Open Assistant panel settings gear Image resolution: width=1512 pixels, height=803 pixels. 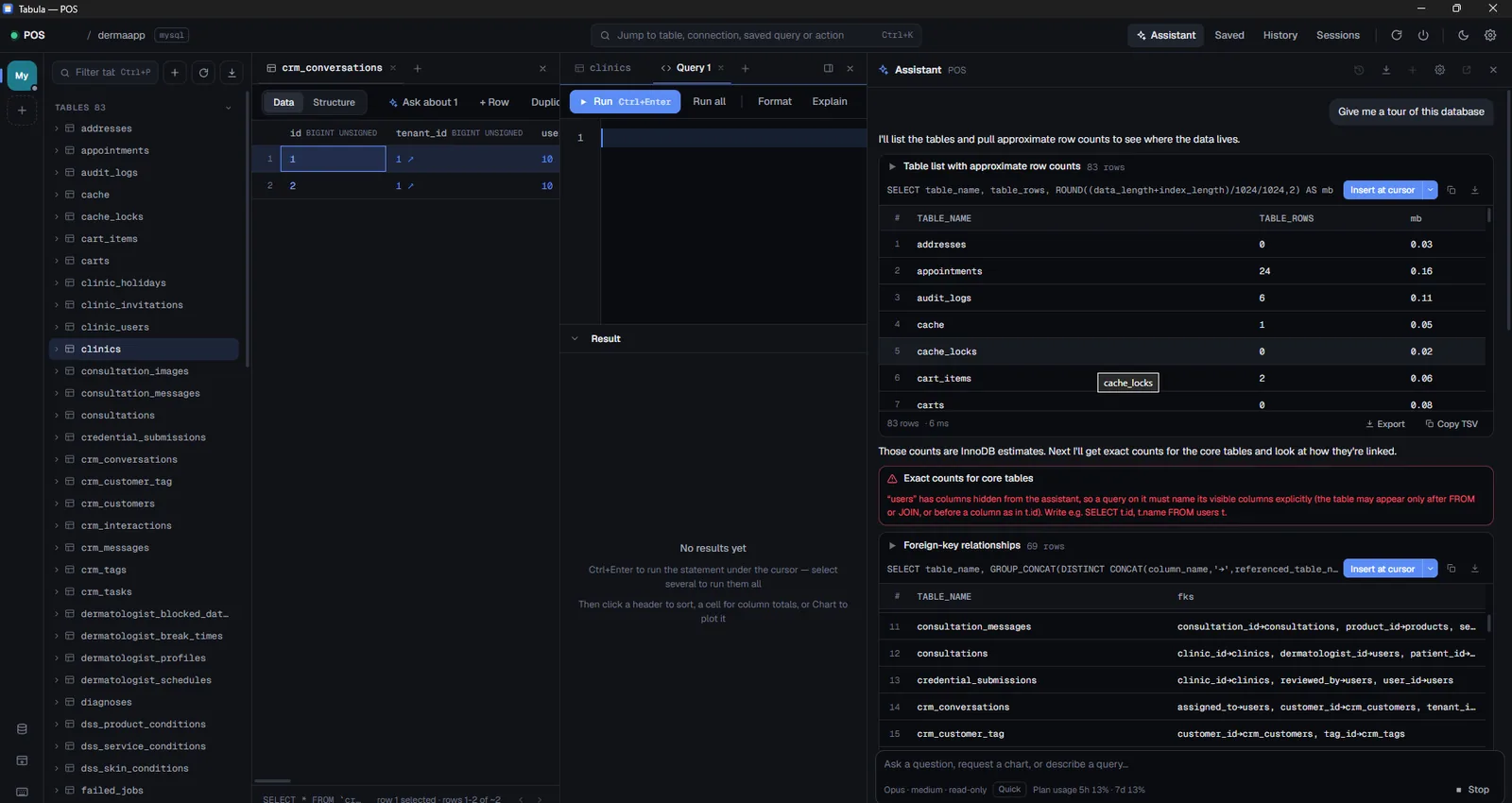point(1439,70)
